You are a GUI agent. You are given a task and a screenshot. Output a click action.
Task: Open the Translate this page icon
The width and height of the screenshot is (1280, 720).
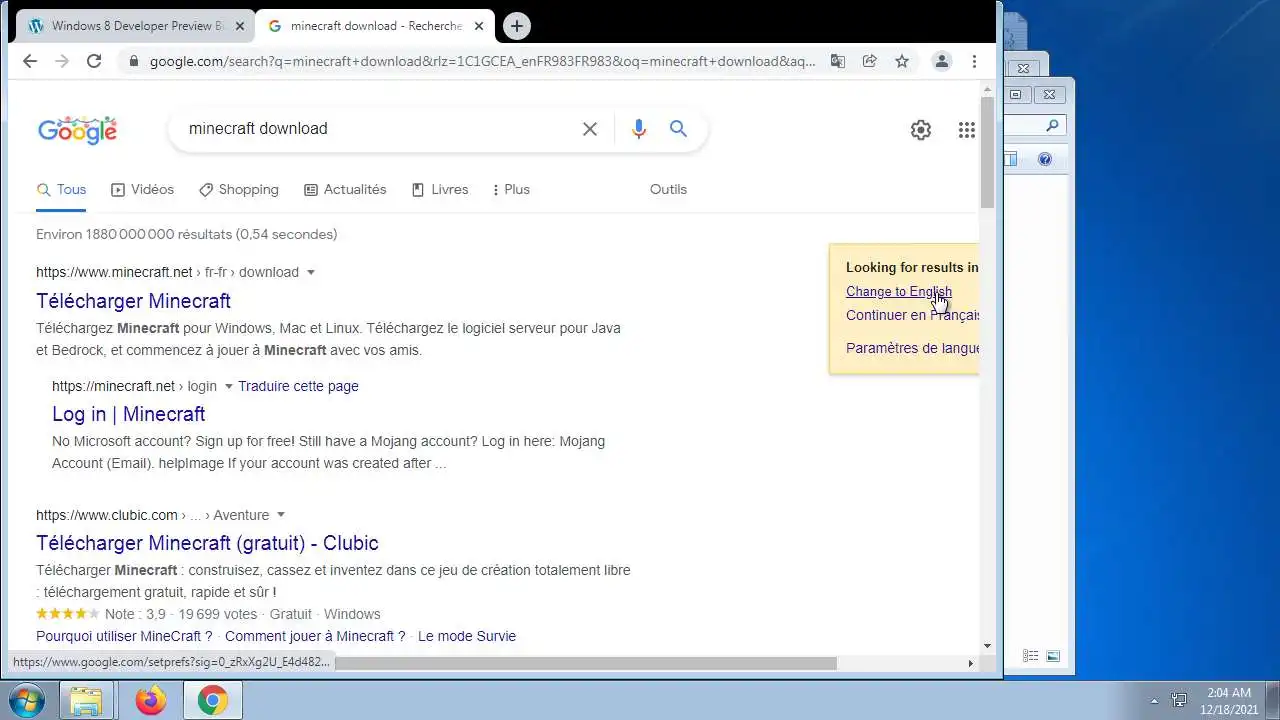pos(838,61)
